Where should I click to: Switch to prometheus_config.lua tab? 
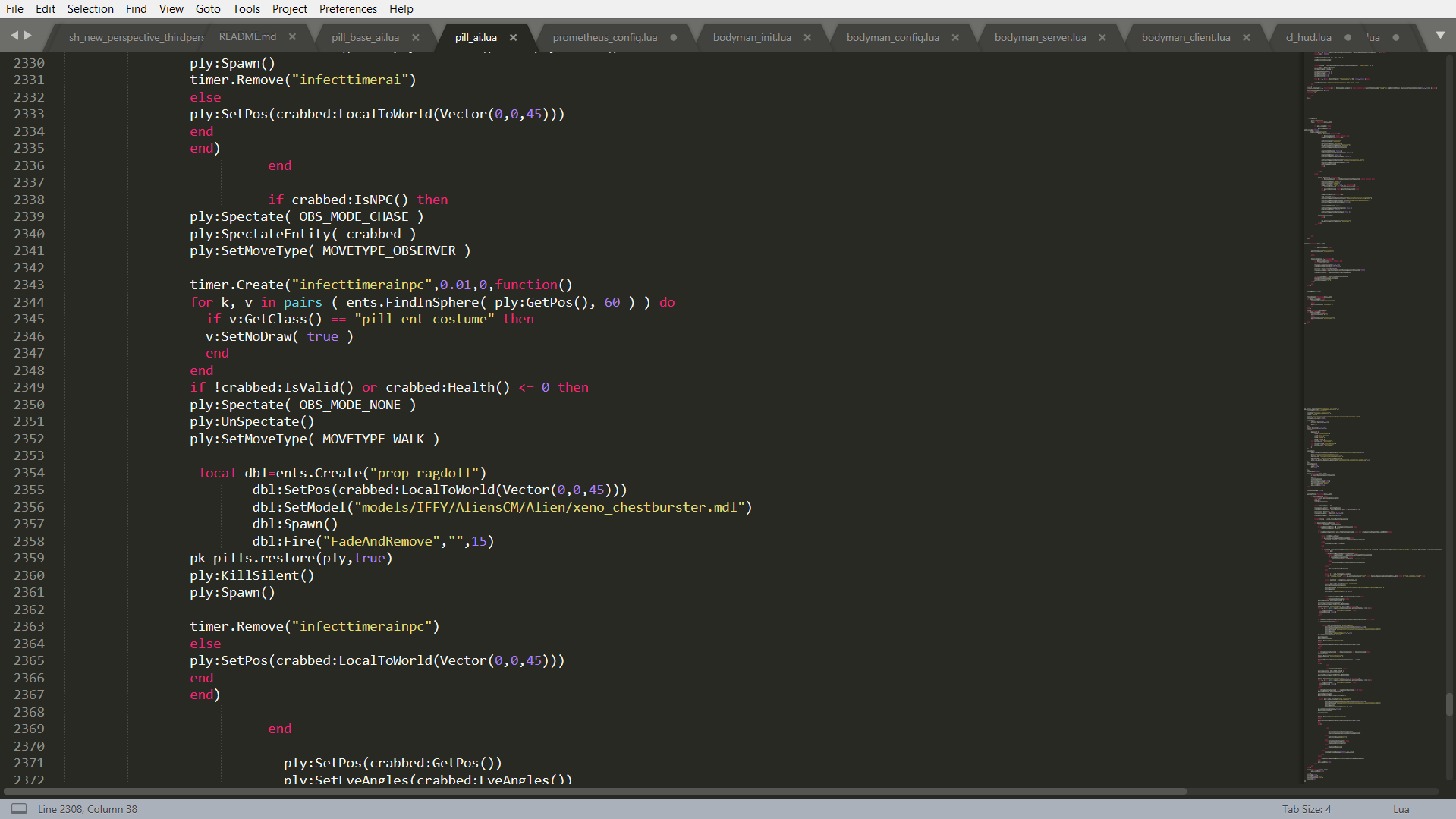pyautogui.click(x=605, y=37)
